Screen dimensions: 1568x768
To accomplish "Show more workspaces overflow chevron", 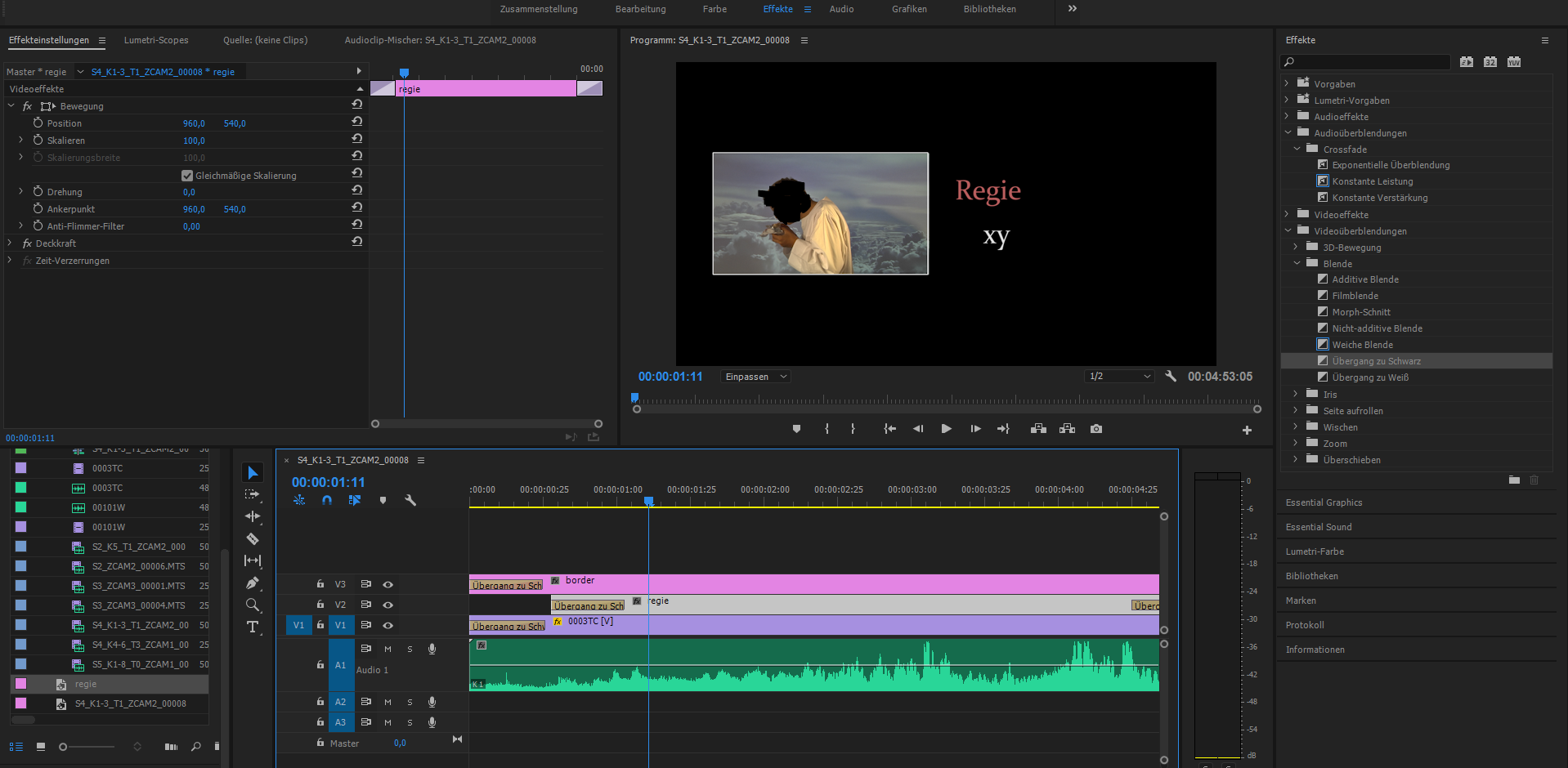I will tap(1073, 9).
